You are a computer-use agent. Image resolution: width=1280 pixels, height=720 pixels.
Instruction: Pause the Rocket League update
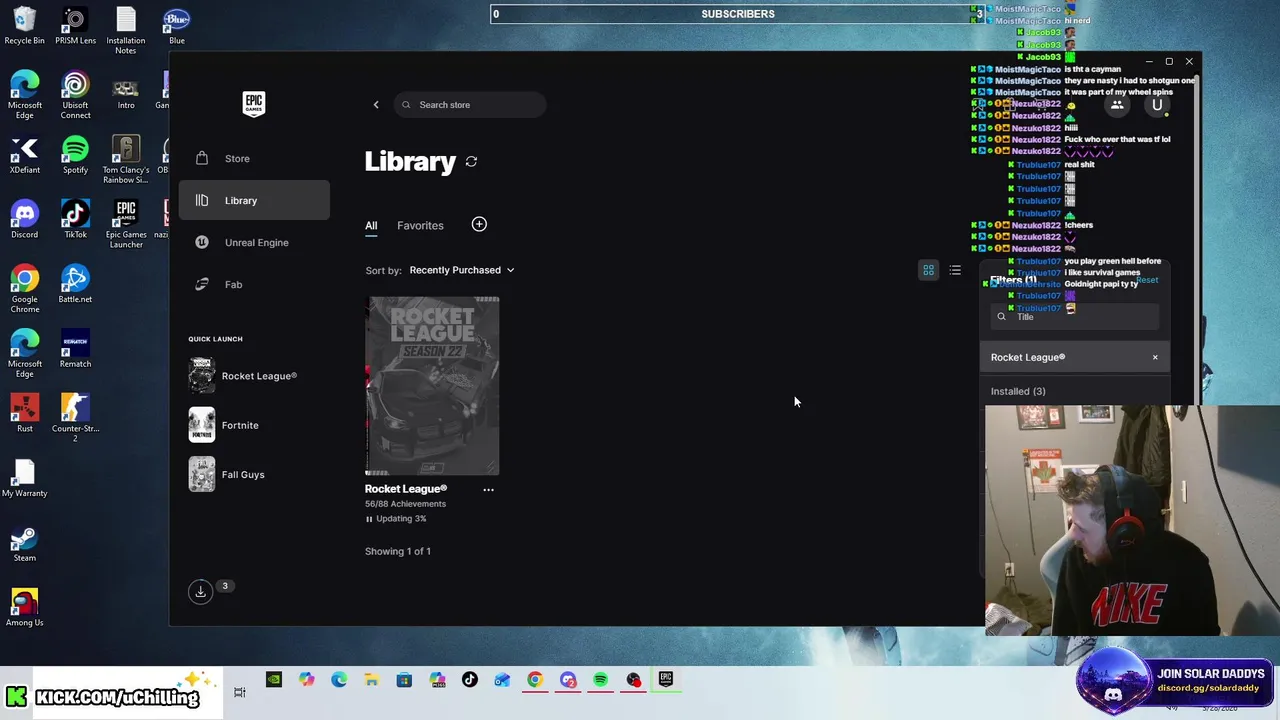point(369,519)
